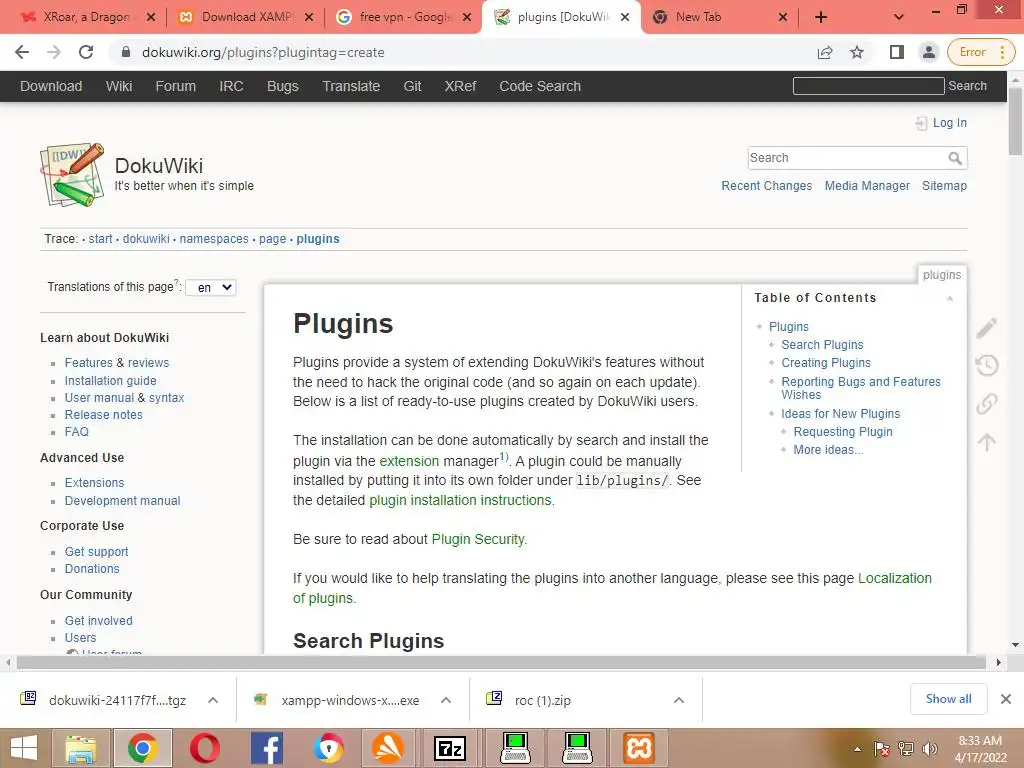
Task: Open the Development manual sidebar link
Action: click(x=122, y=501)
